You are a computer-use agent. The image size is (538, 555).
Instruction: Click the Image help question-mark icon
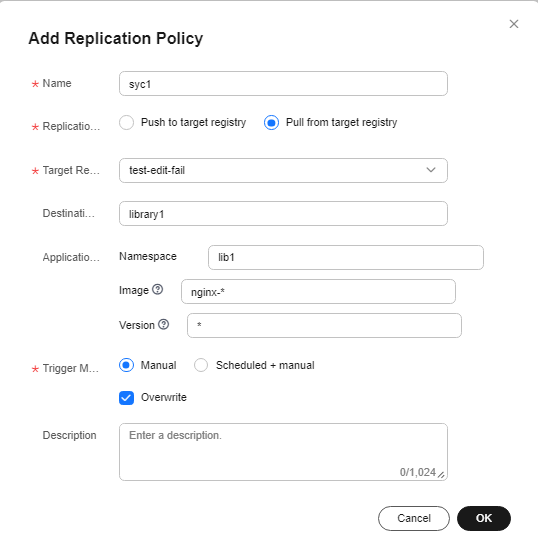(158, 290)
